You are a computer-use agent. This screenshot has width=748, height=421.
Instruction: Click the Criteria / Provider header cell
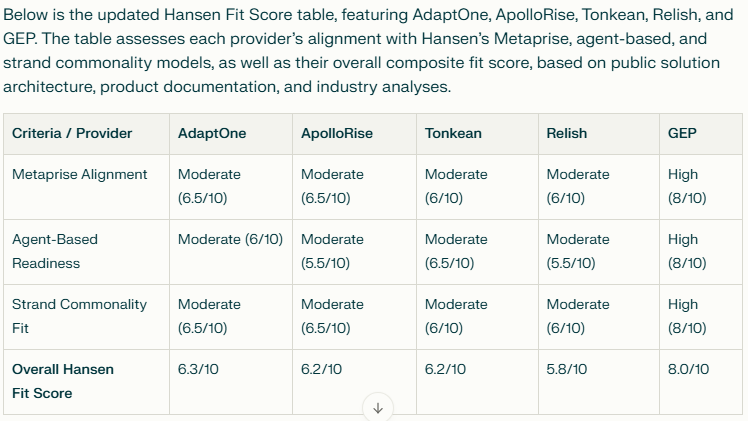tap(72, 133)
